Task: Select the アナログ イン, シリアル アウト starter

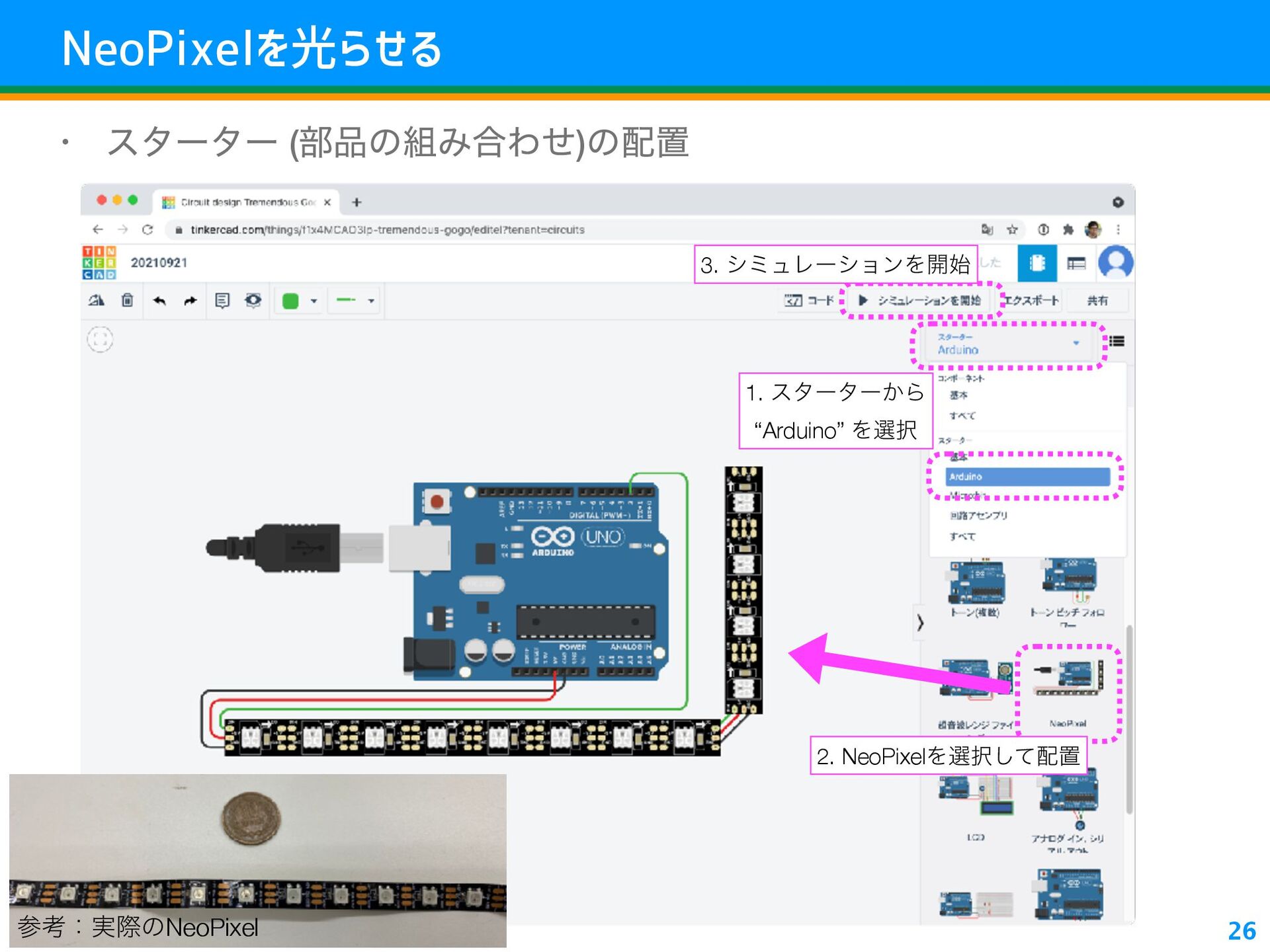Action: pos(1068,809)
